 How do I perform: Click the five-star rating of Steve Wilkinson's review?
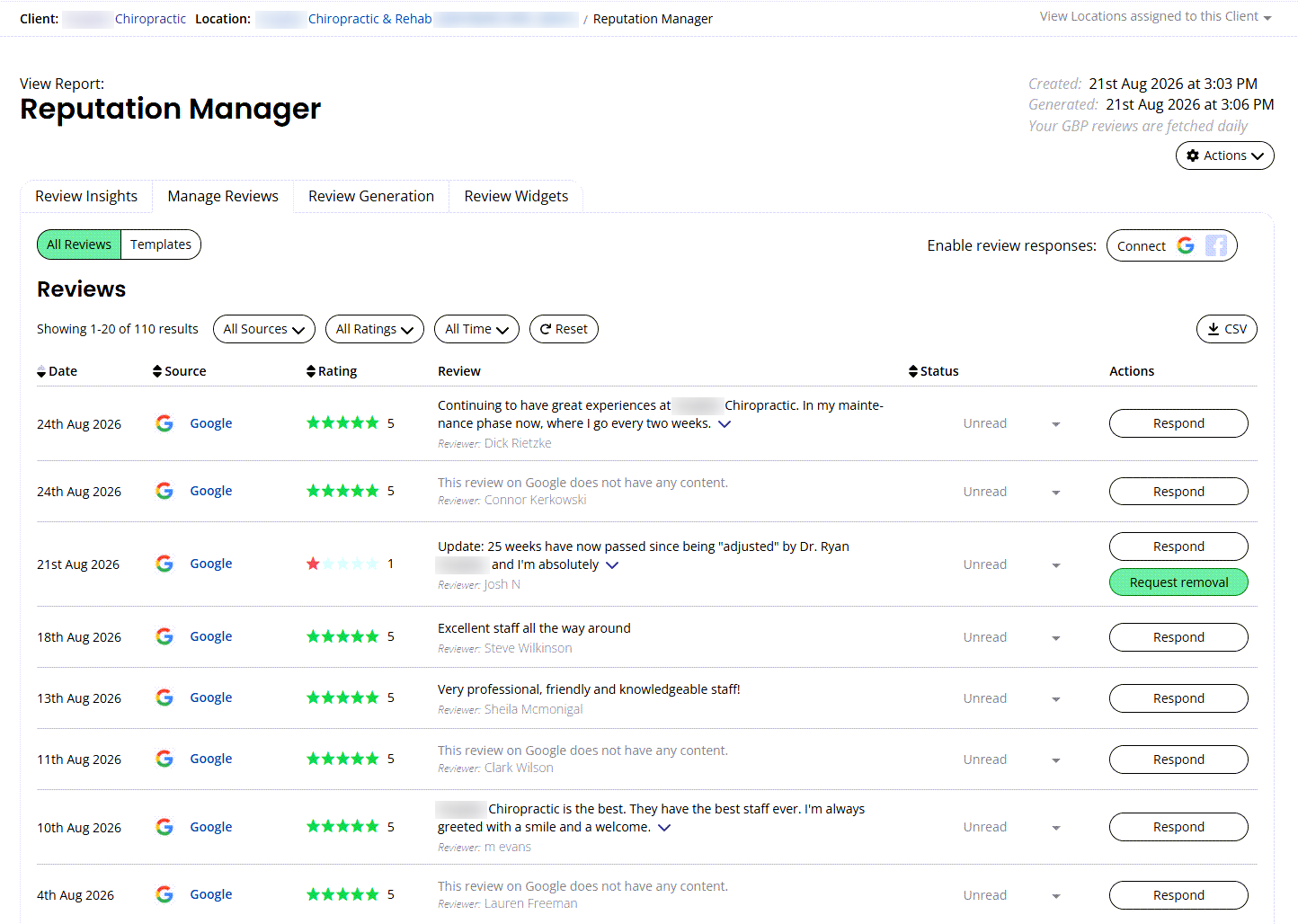342,636
